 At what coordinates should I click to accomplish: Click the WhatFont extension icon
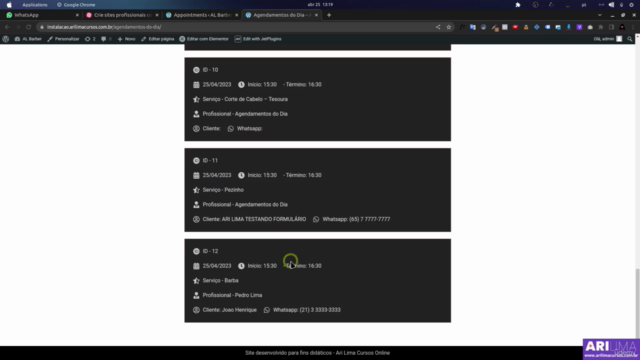coord(462,27)
